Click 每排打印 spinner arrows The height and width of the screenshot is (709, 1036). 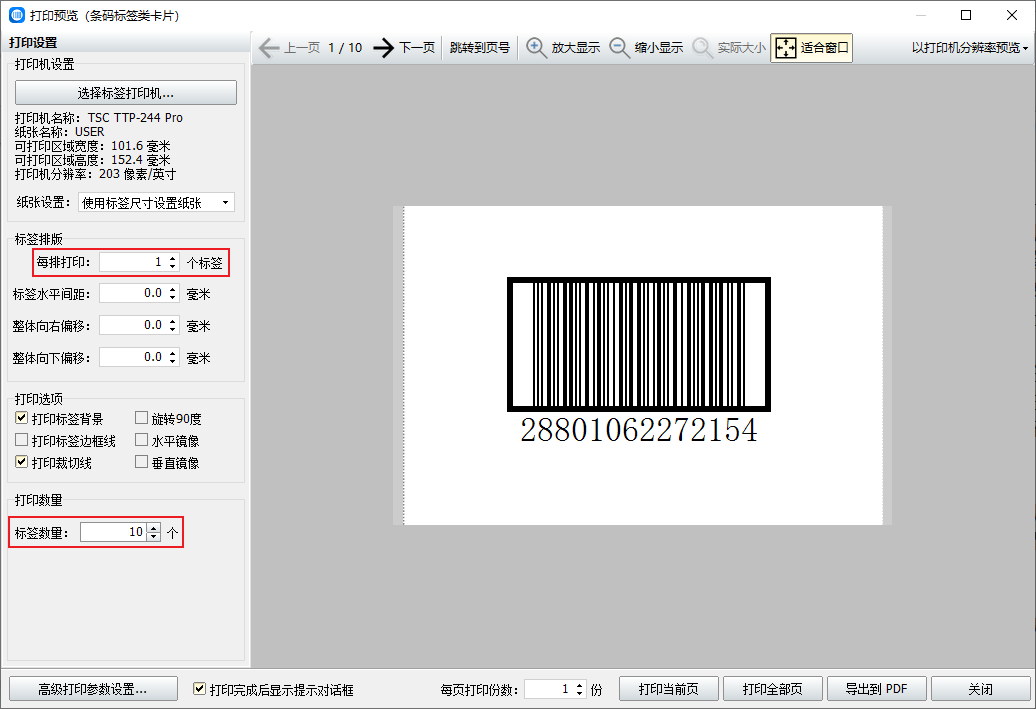click(173, 262)
